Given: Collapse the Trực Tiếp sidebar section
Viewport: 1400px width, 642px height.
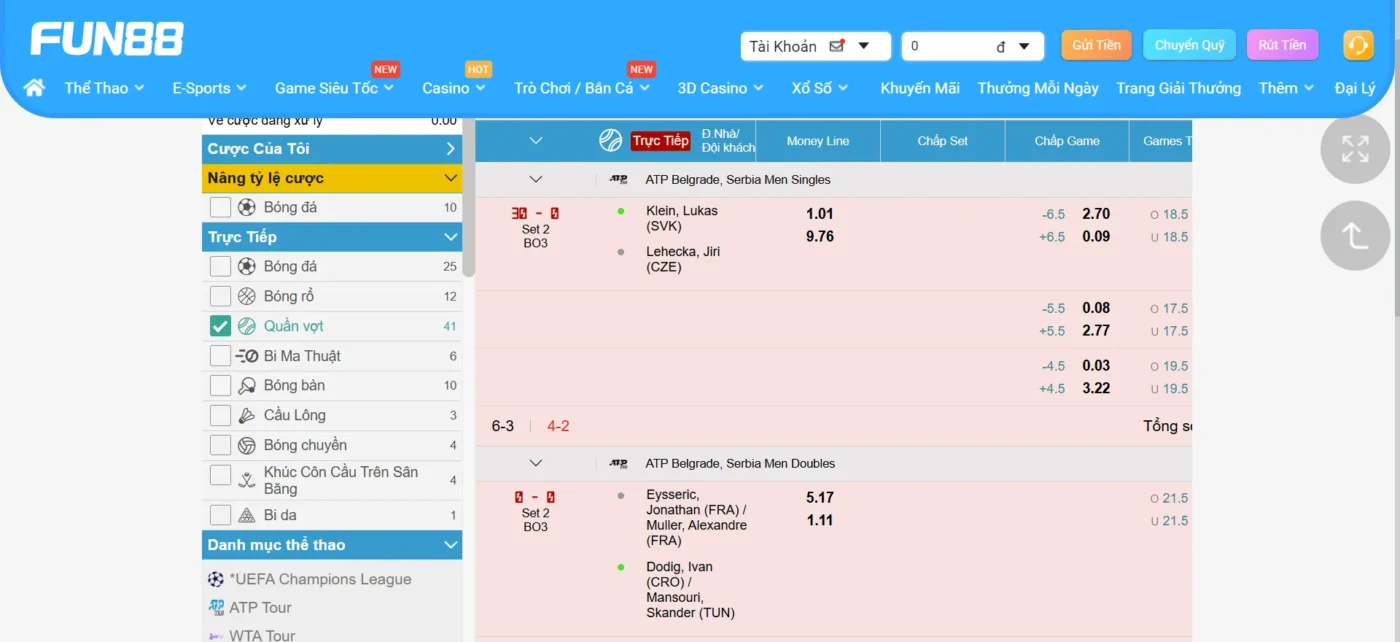Looking at the screenshot, I should 450,237.
